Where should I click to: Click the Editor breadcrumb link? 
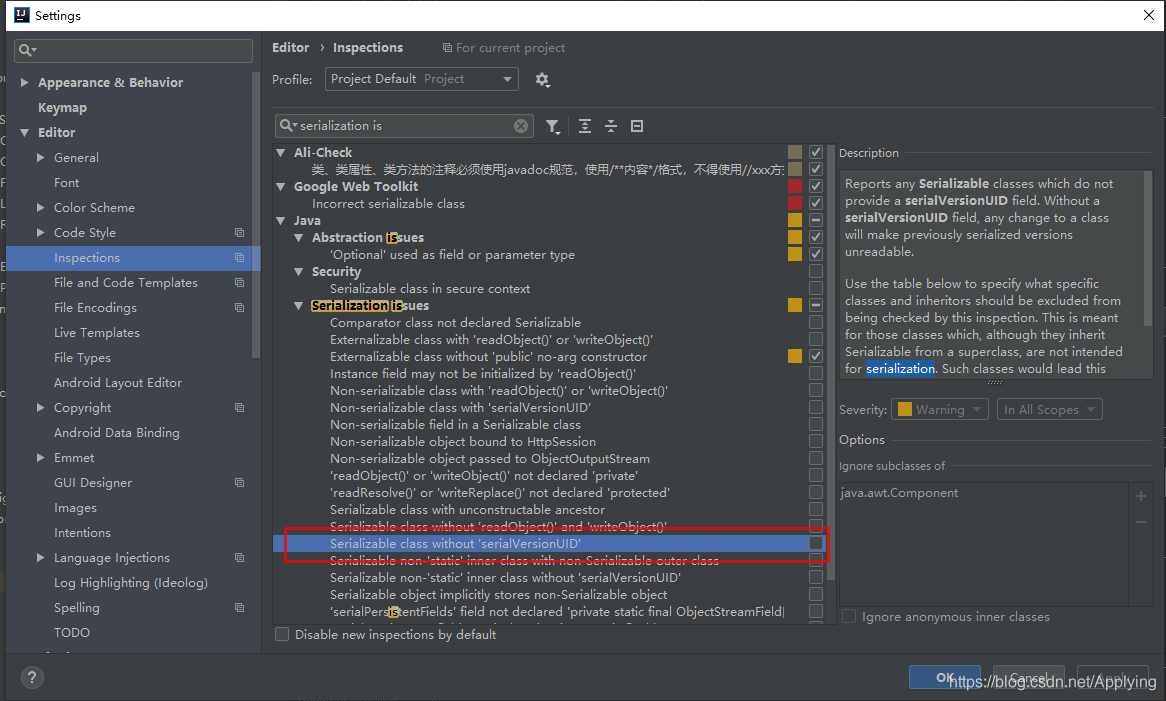pyautogui.click(x=290, y=48)
